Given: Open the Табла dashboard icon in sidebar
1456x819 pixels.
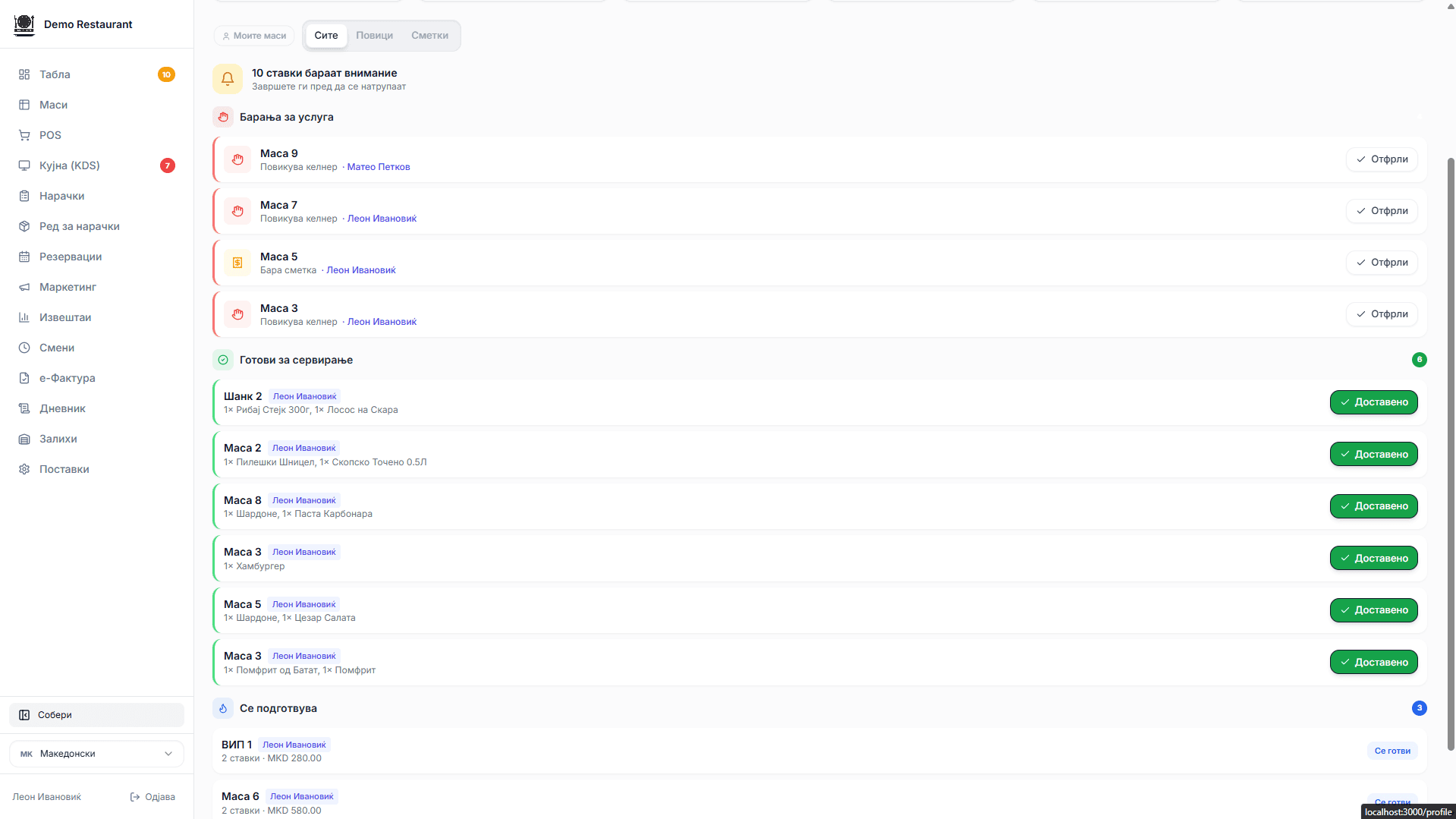Looking at the screenshot, I should tap(24, 74).
